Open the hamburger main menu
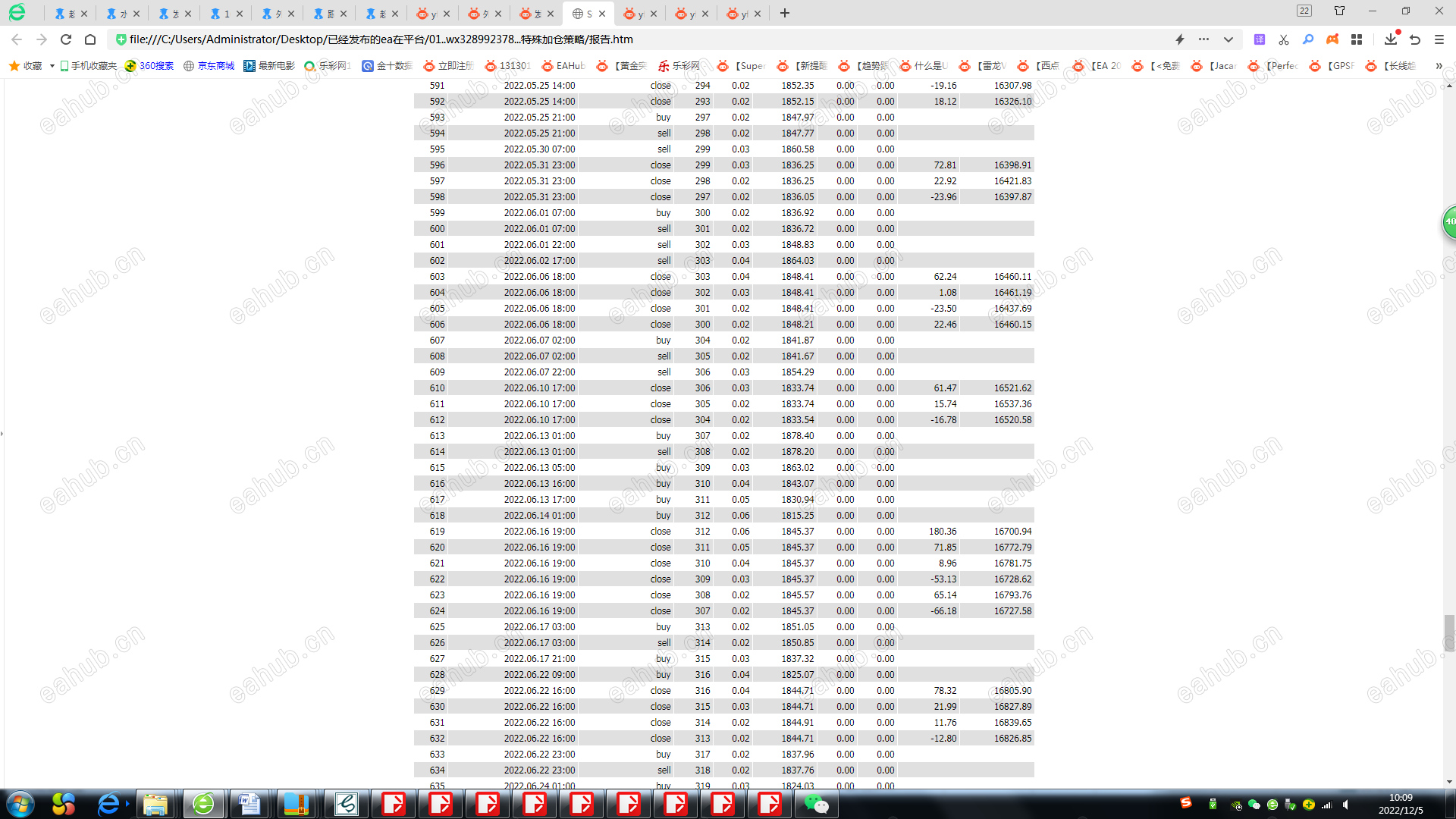Viewport: 1456px width, 819px height. 1439,39
